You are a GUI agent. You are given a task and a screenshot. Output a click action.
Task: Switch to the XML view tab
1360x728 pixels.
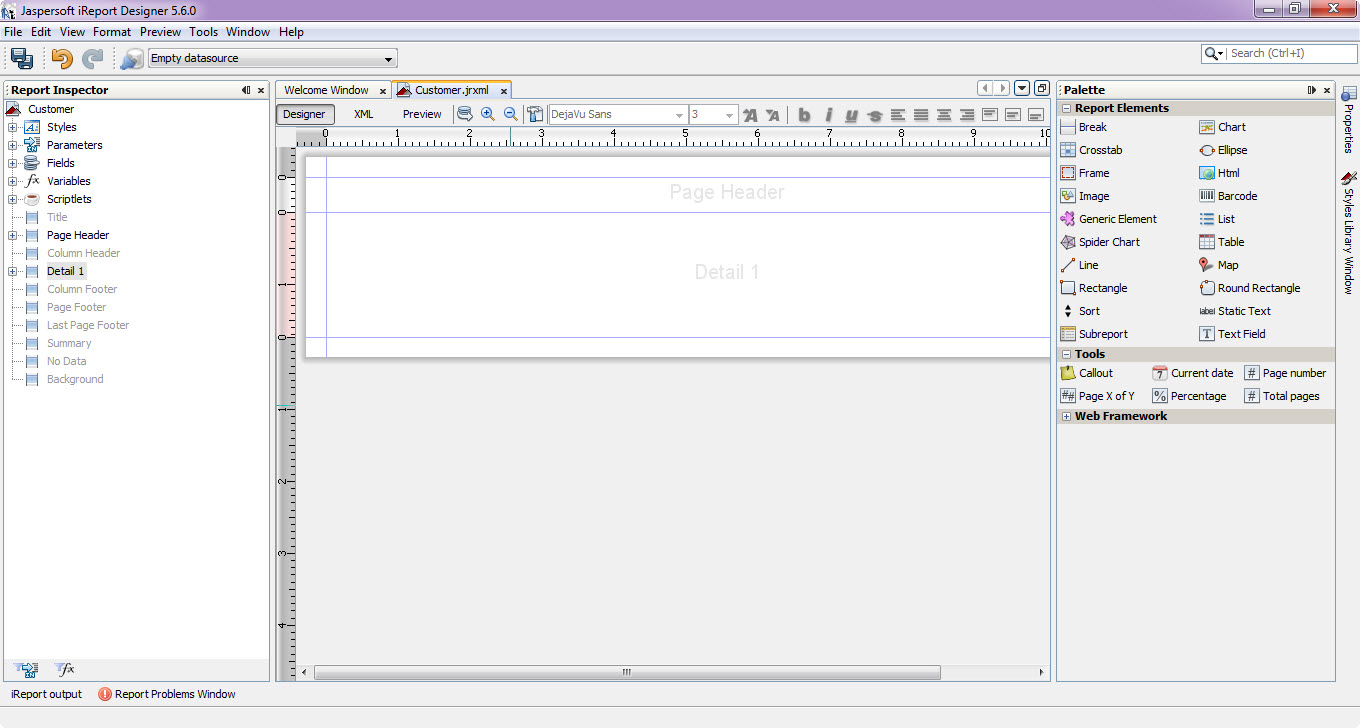coord(363,113)
